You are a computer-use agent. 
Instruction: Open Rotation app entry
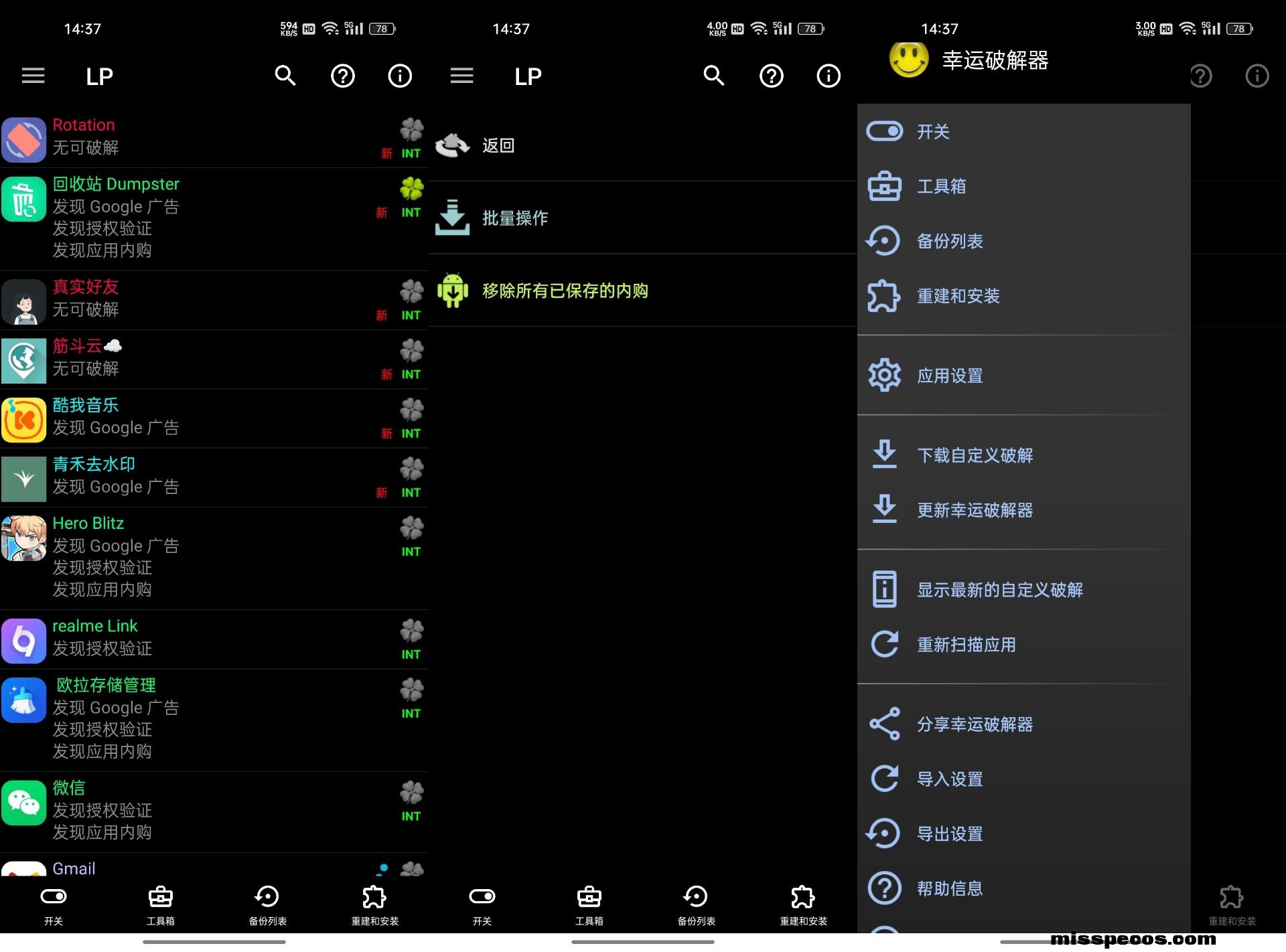click(x=214, y=139)
